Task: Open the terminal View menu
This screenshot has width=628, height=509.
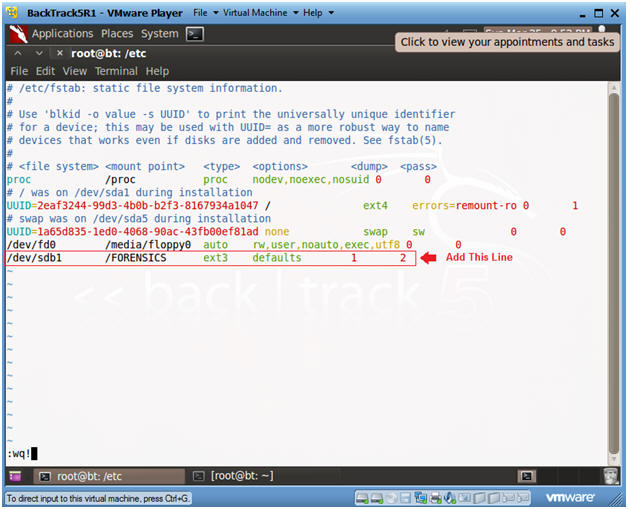Action: click(x=74, y=71)
